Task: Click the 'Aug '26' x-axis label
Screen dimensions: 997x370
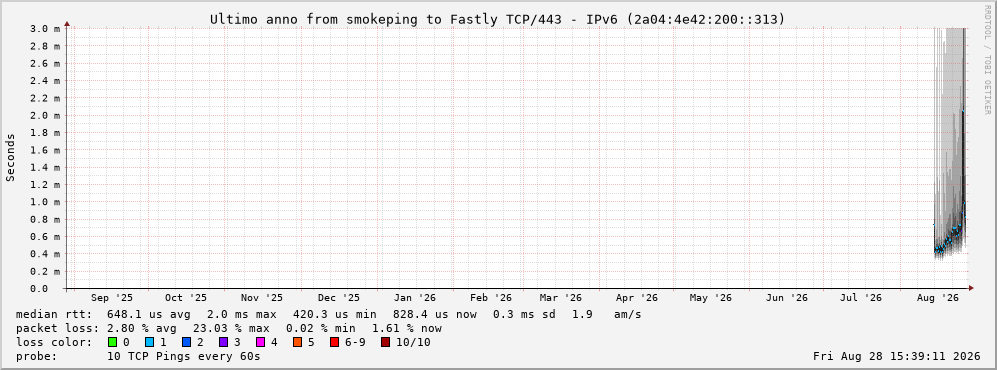Action: coord(937,298)
